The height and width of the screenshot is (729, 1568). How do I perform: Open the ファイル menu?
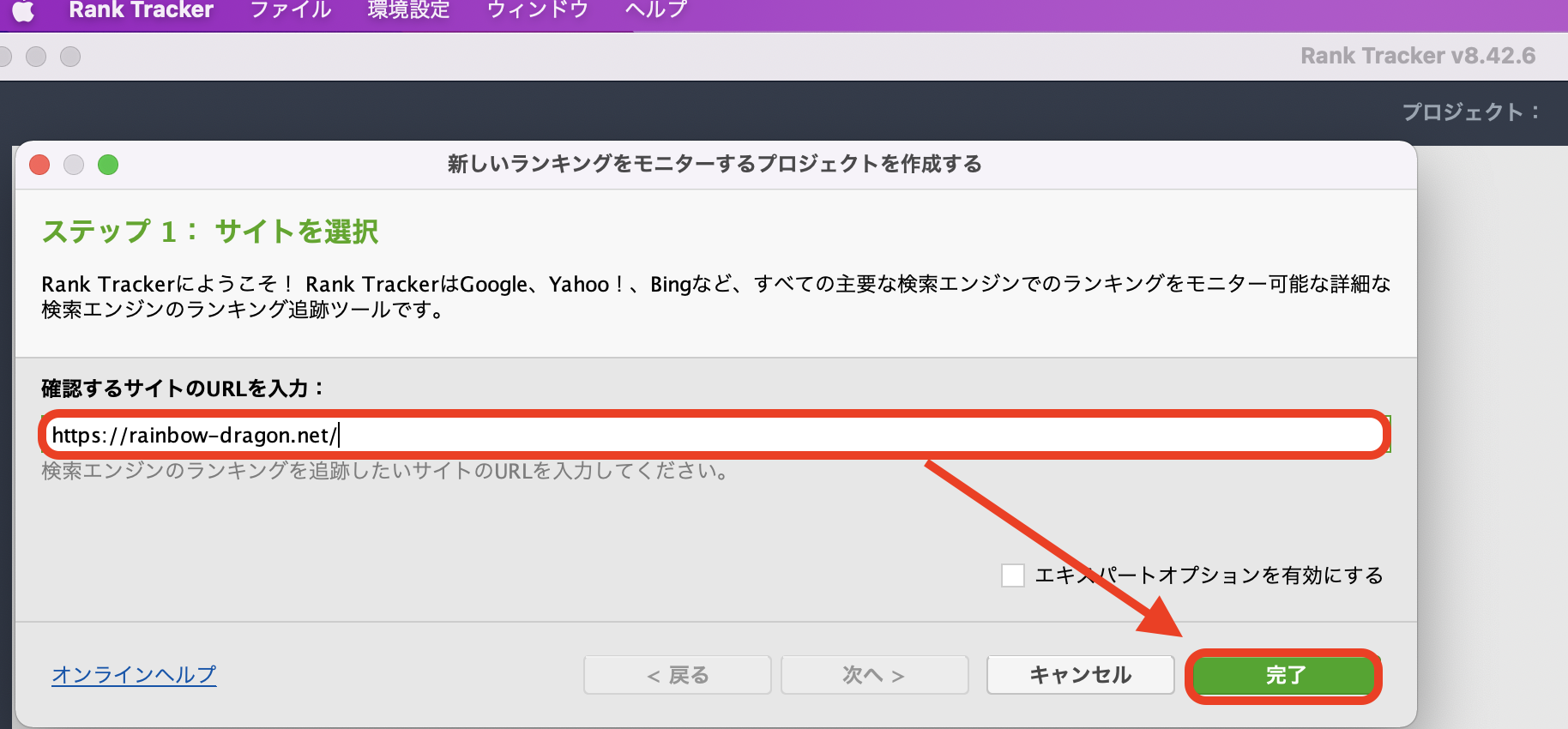(x=291, y=10)
